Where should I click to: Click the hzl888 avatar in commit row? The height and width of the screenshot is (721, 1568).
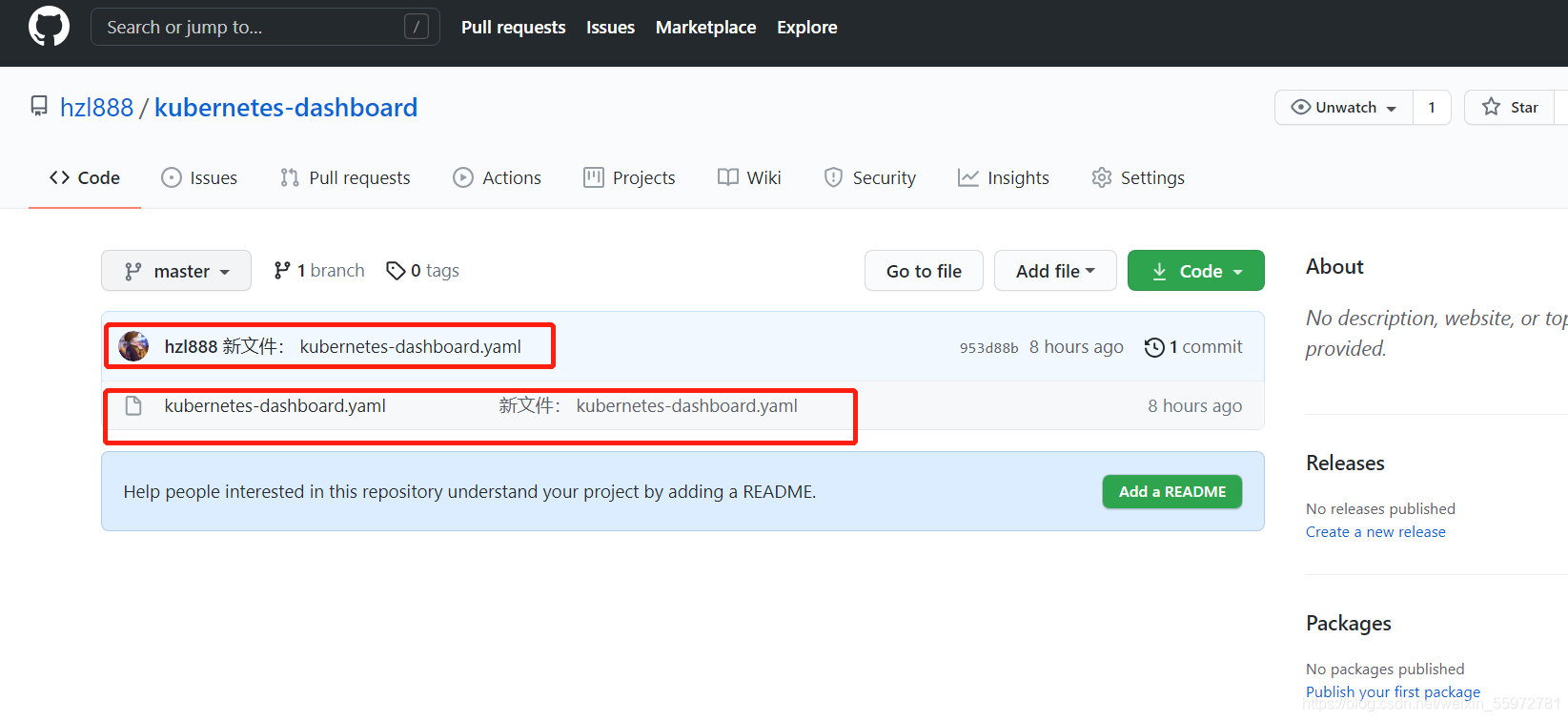click(133, 346)
